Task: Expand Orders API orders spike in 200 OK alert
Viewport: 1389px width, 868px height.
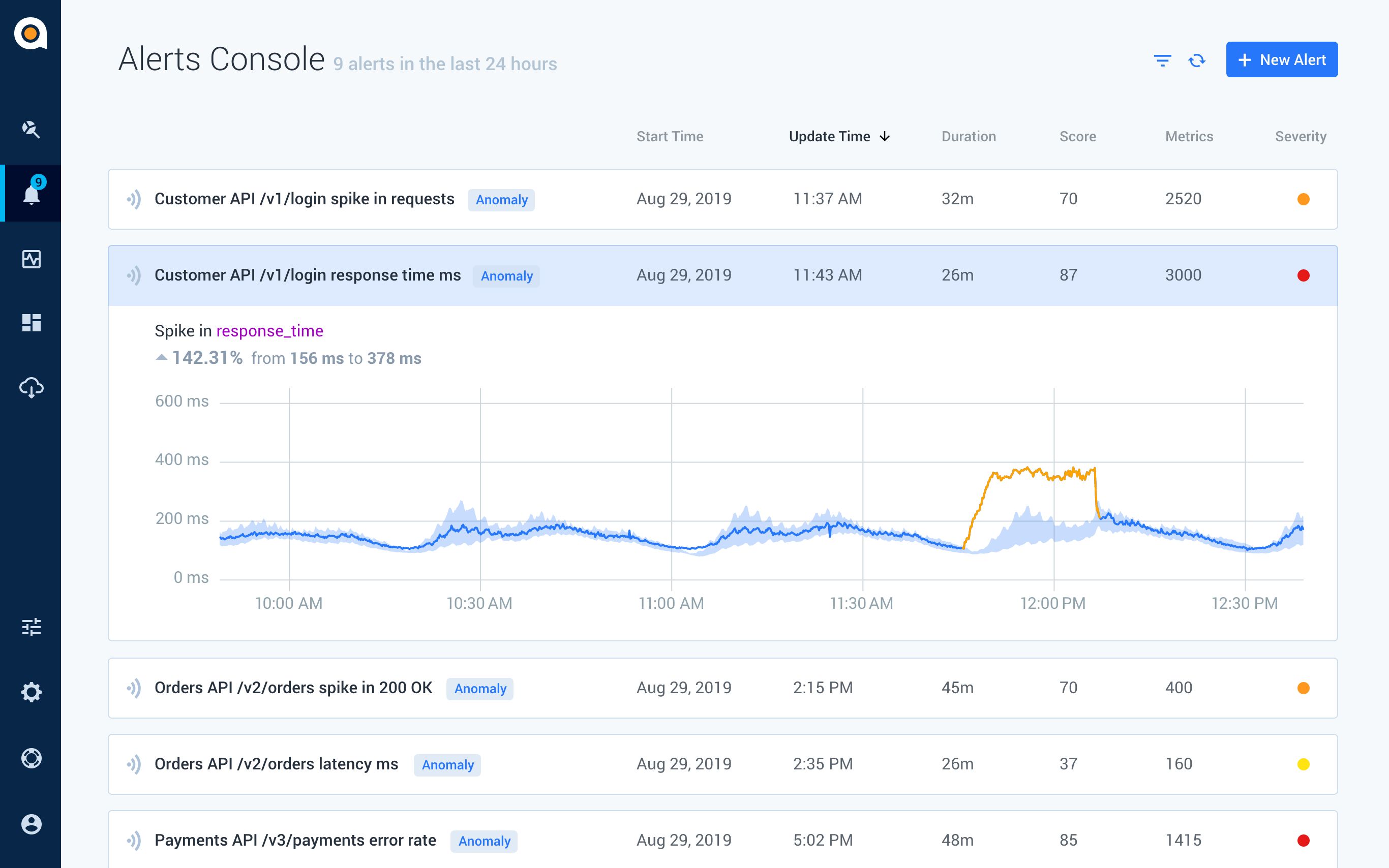Action: point(722,688)
